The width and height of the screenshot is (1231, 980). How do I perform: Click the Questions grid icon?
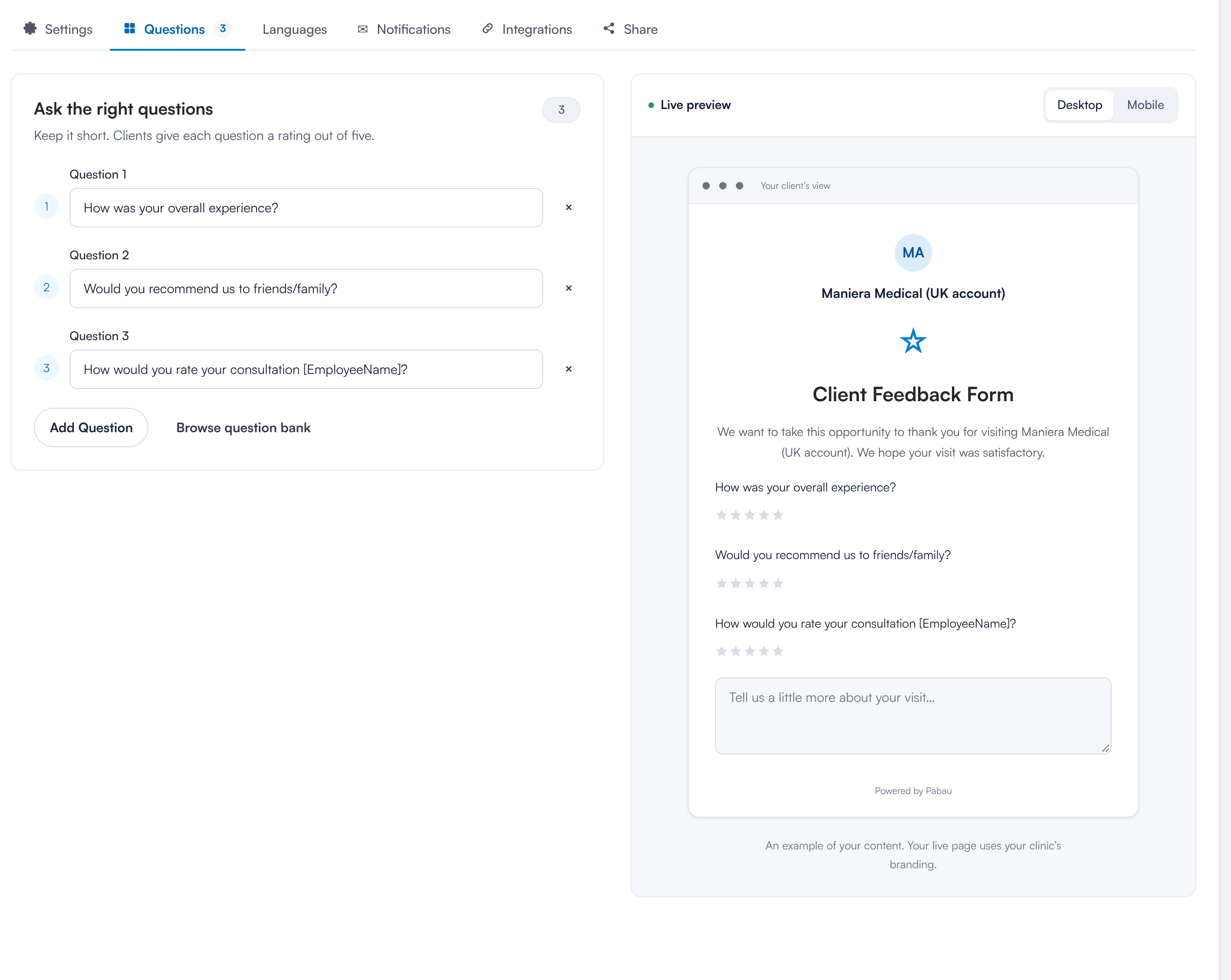(130, 29)
